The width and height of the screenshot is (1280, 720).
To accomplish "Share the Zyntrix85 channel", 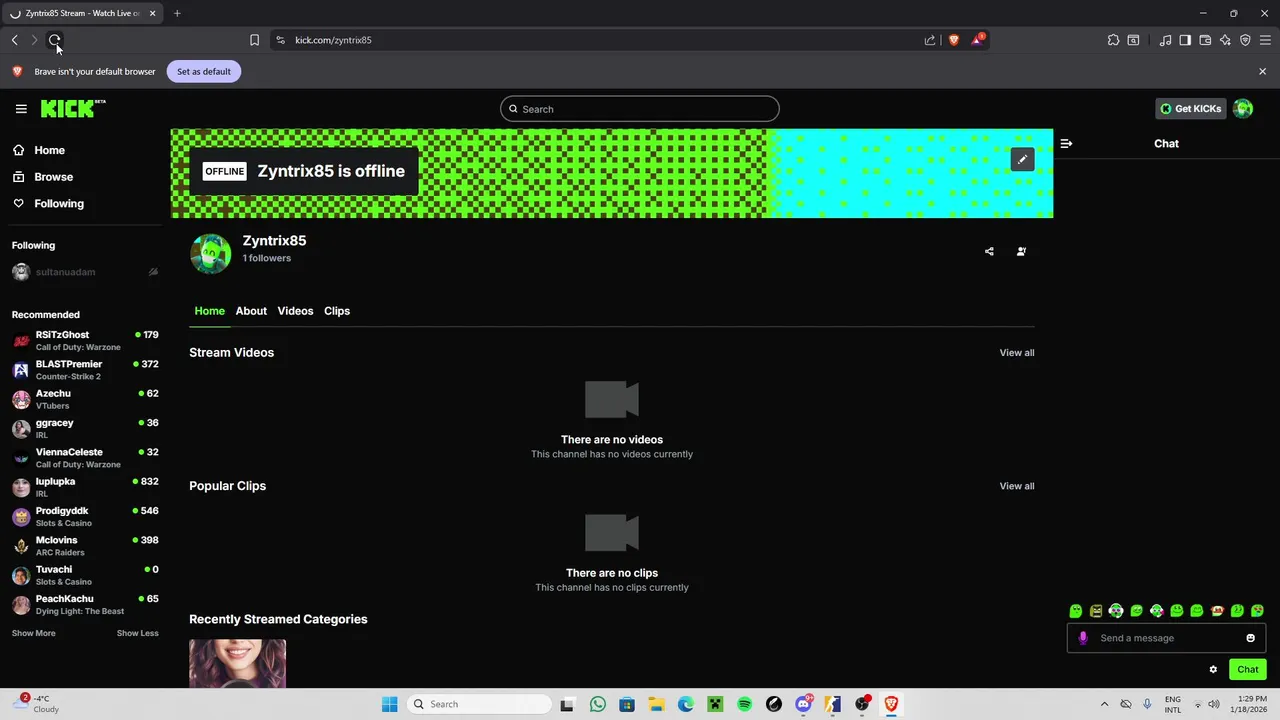I will pos(989,252).
